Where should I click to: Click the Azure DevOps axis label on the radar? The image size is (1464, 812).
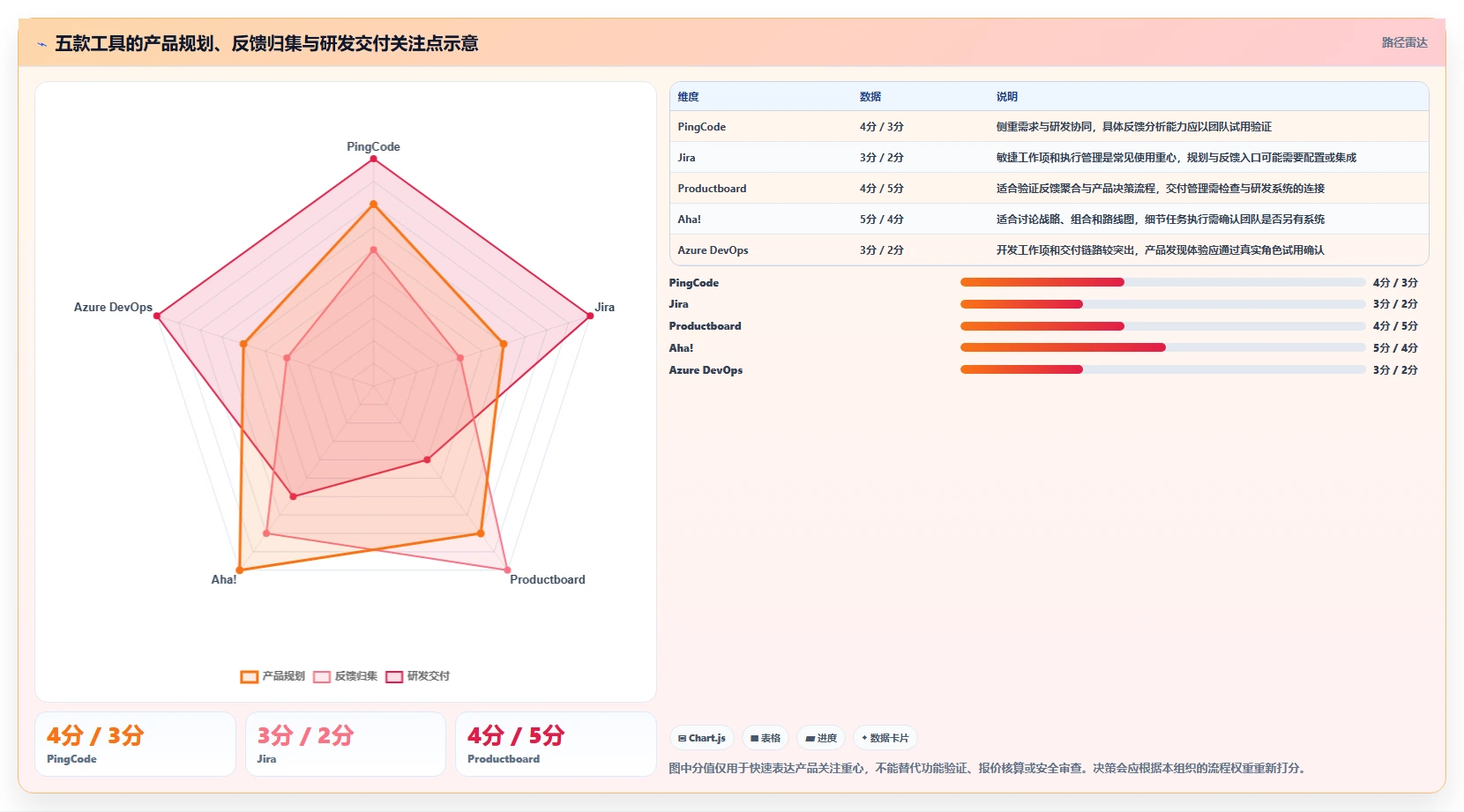113,308
